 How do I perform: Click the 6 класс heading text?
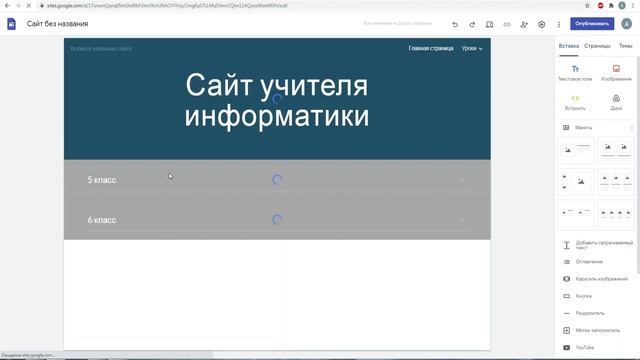(x=102, y=220)
